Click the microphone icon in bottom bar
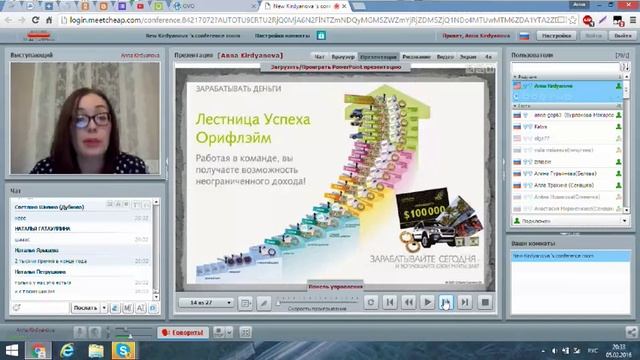The image size is (640, 360). click(x=80, y=332)
